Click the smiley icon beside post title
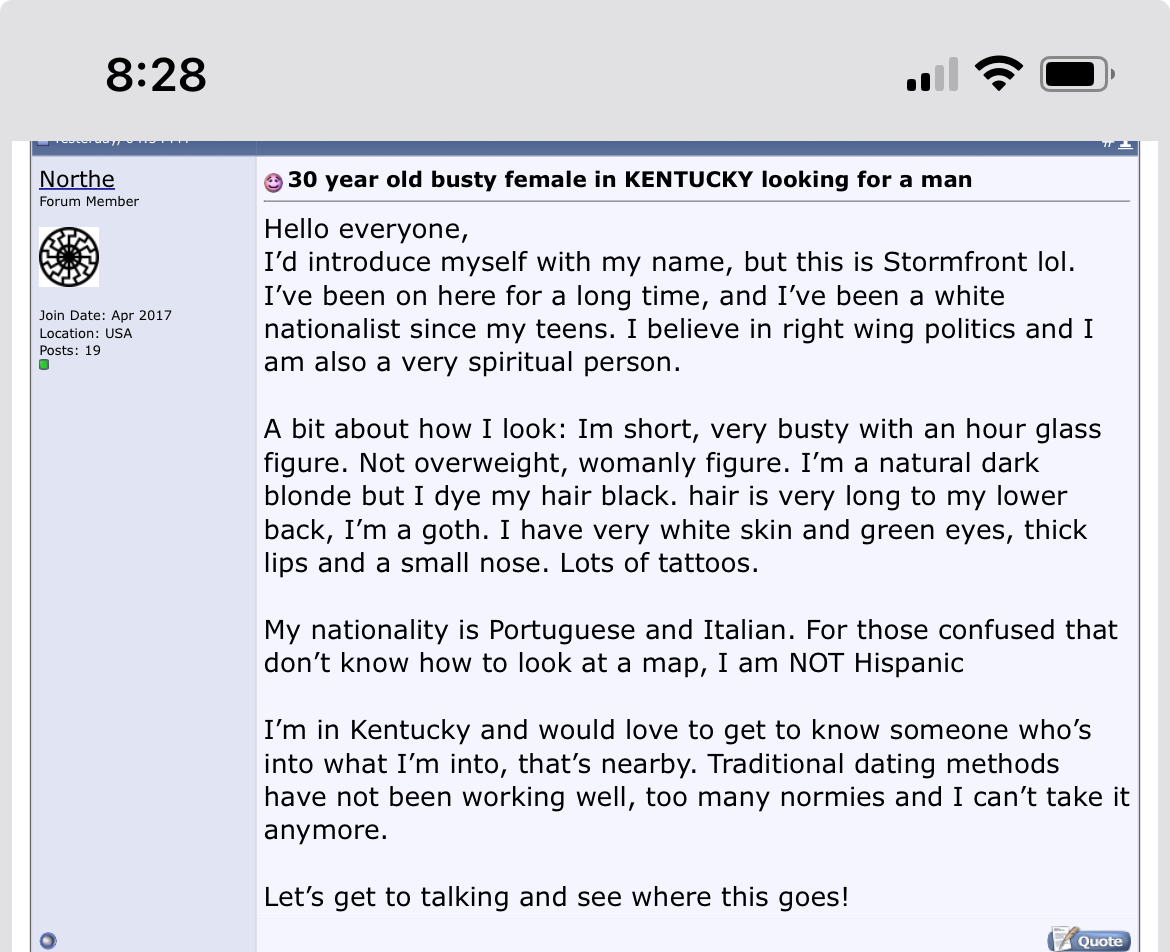The image size is (1170, 952). click(x=274, y=182)
